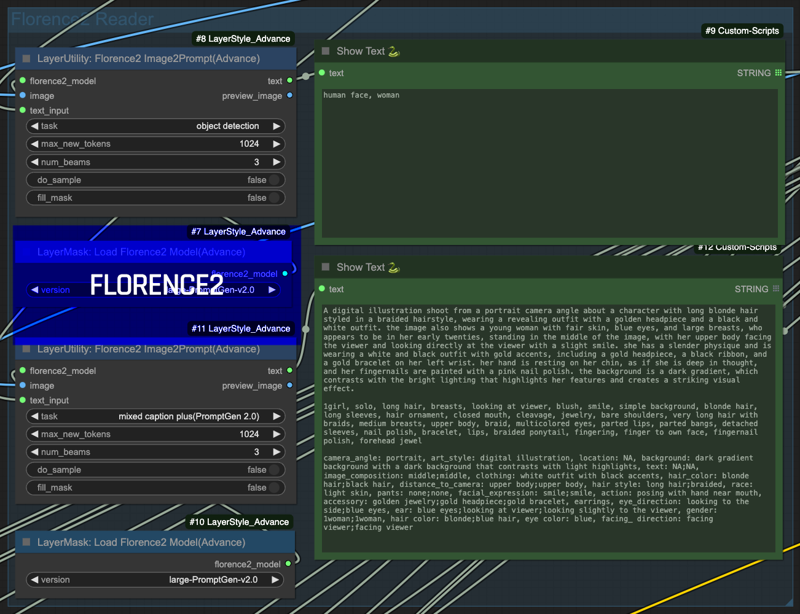The width and height of the screenshot is (800, 614).
Task: Collapse the Image2Prompt node set to mixed caption plus
Action: [x=26, y=349]
